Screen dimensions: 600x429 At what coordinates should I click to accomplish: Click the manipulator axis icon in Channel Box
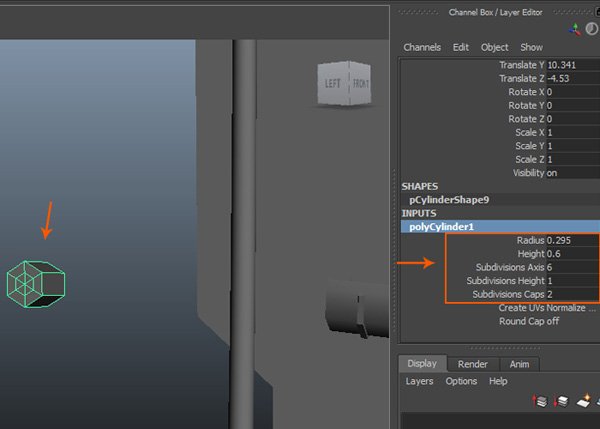574,29
